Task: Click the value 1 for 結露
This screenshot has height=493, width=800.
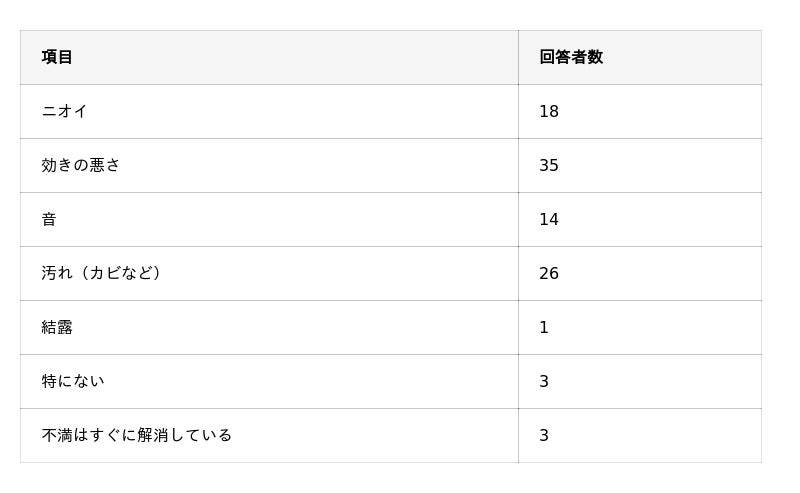Action: point(544,327)
